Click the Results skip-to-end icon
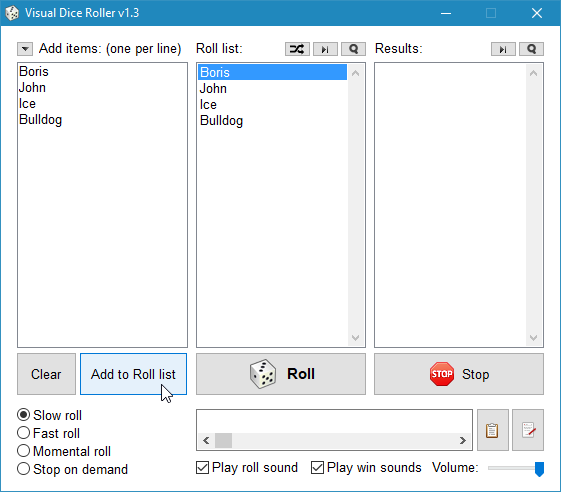The image size is (561, 492). (x=503, y=49)
